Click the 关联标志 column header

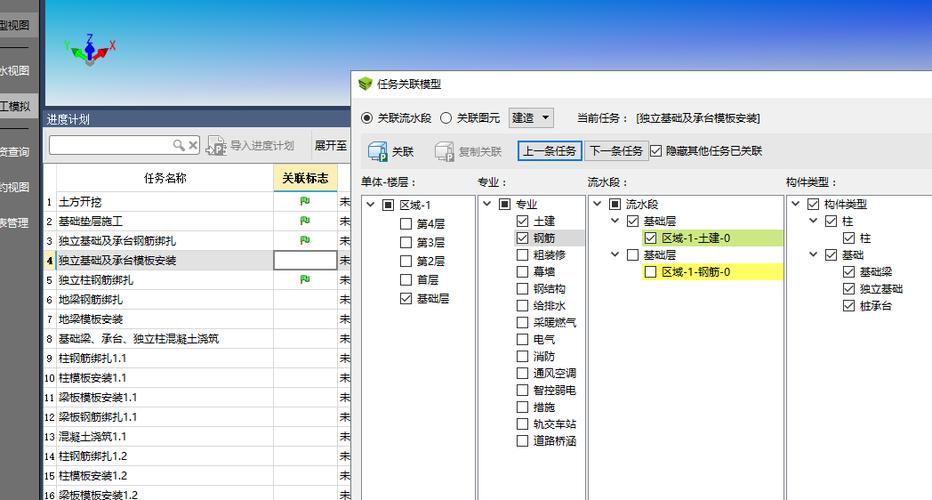(305, 178)
